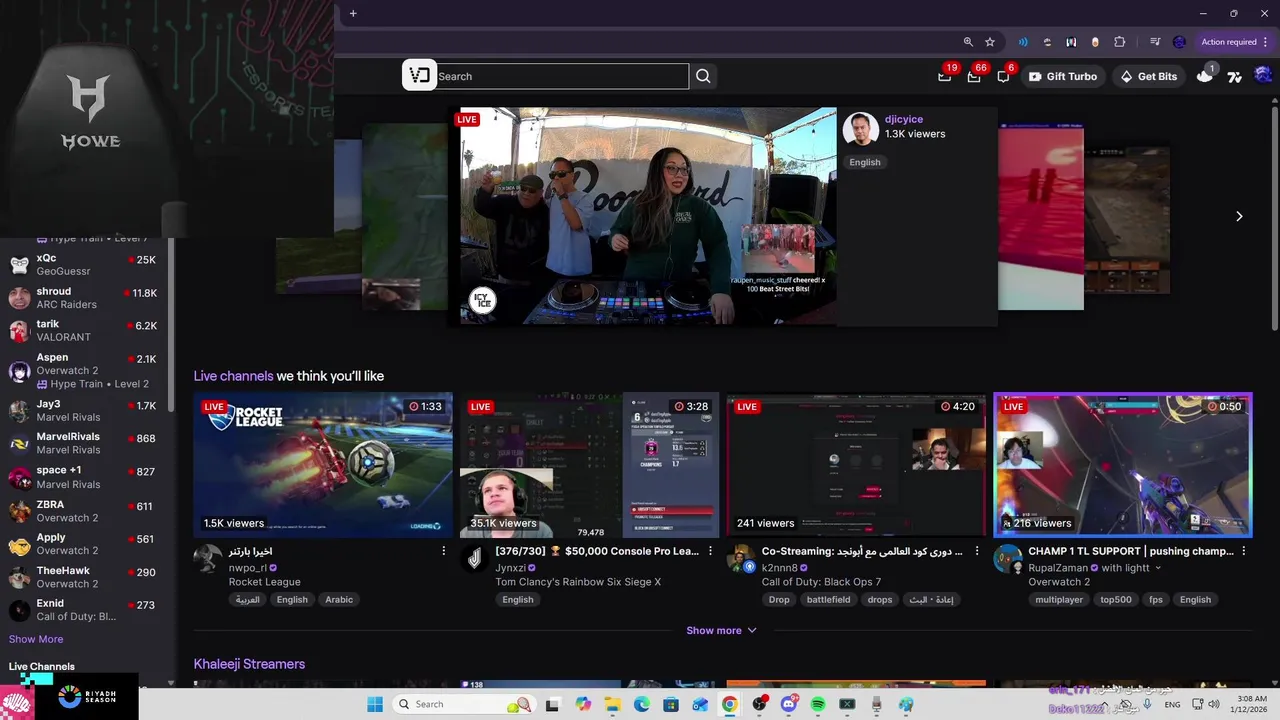Click the Windows taskbar search box
Viewport: 1280px width, 720px height.
pyautogui.click(x=464, y=704)
